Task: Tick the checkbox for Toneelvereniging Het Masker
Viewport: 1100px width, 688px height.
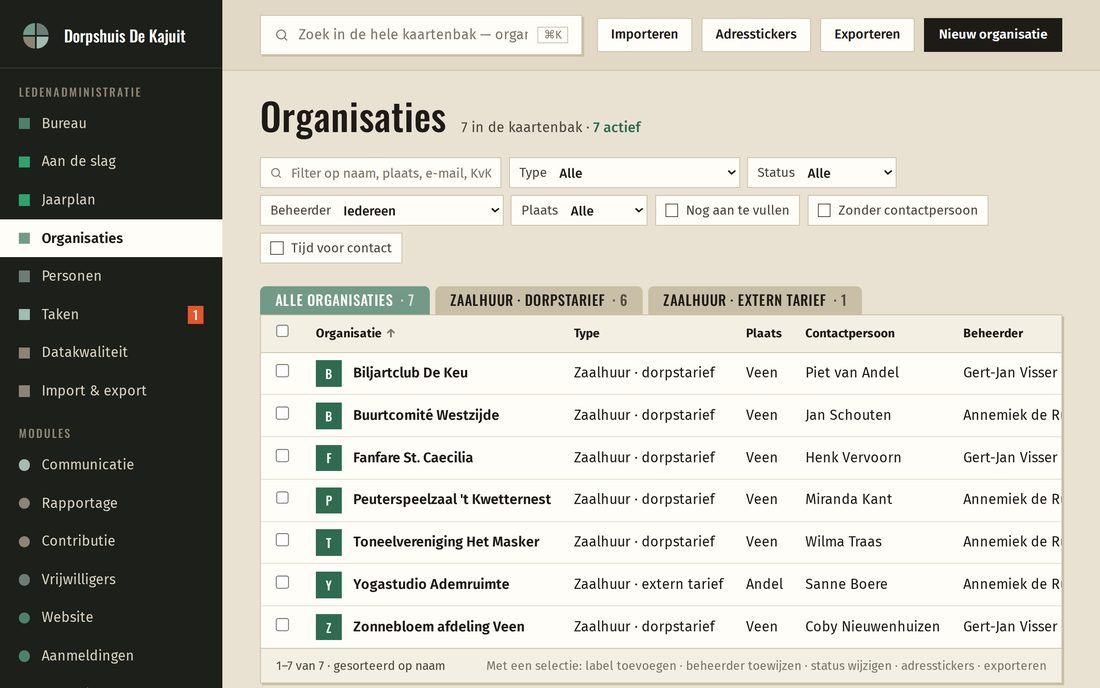Action: 282,539
